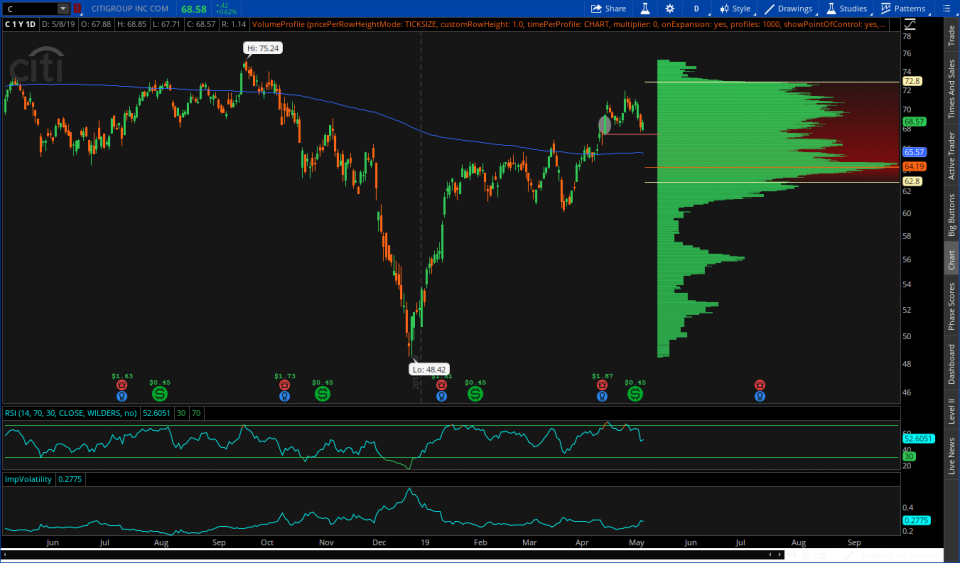The height and width of the screenshot is (563, 960).
Task: Open the Active Trader sidebar tab
Action: [x=951, y=155]
